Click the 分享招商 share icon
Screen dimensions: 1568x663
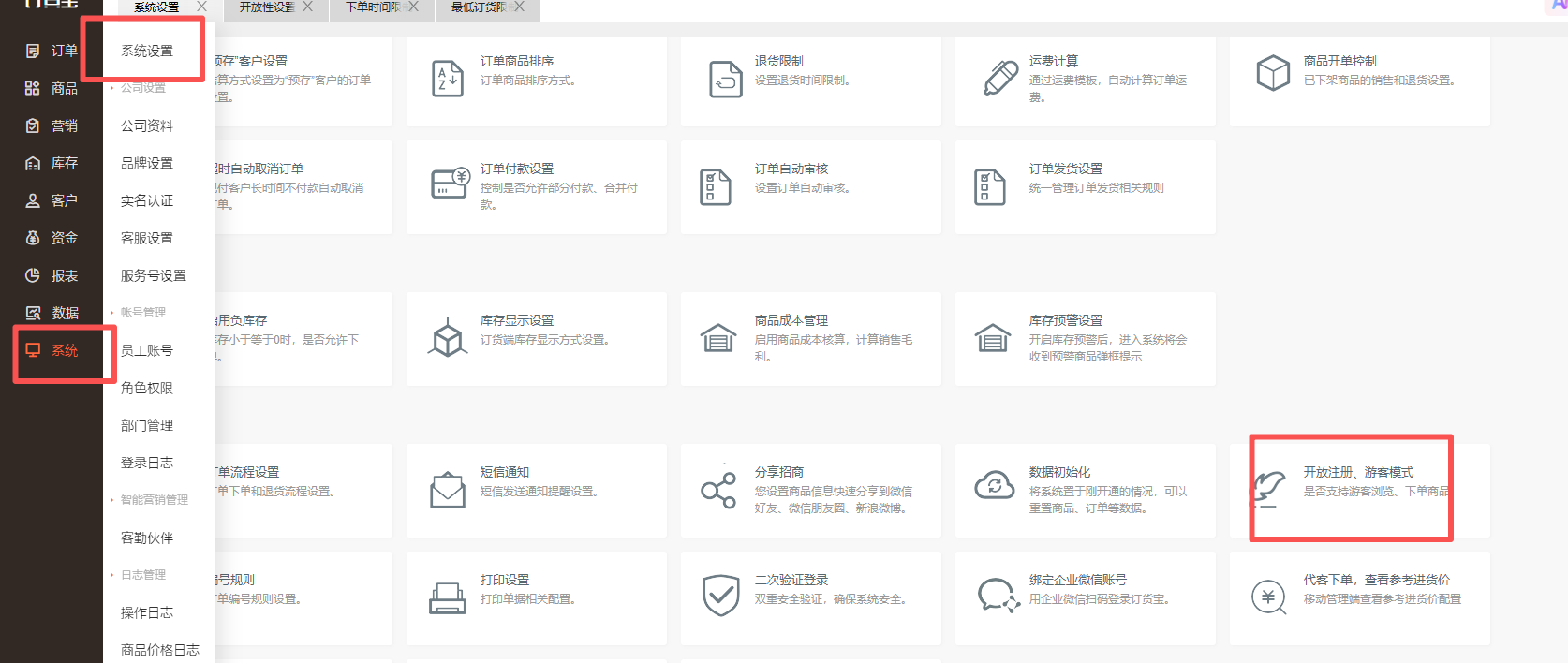coord(718,490)
